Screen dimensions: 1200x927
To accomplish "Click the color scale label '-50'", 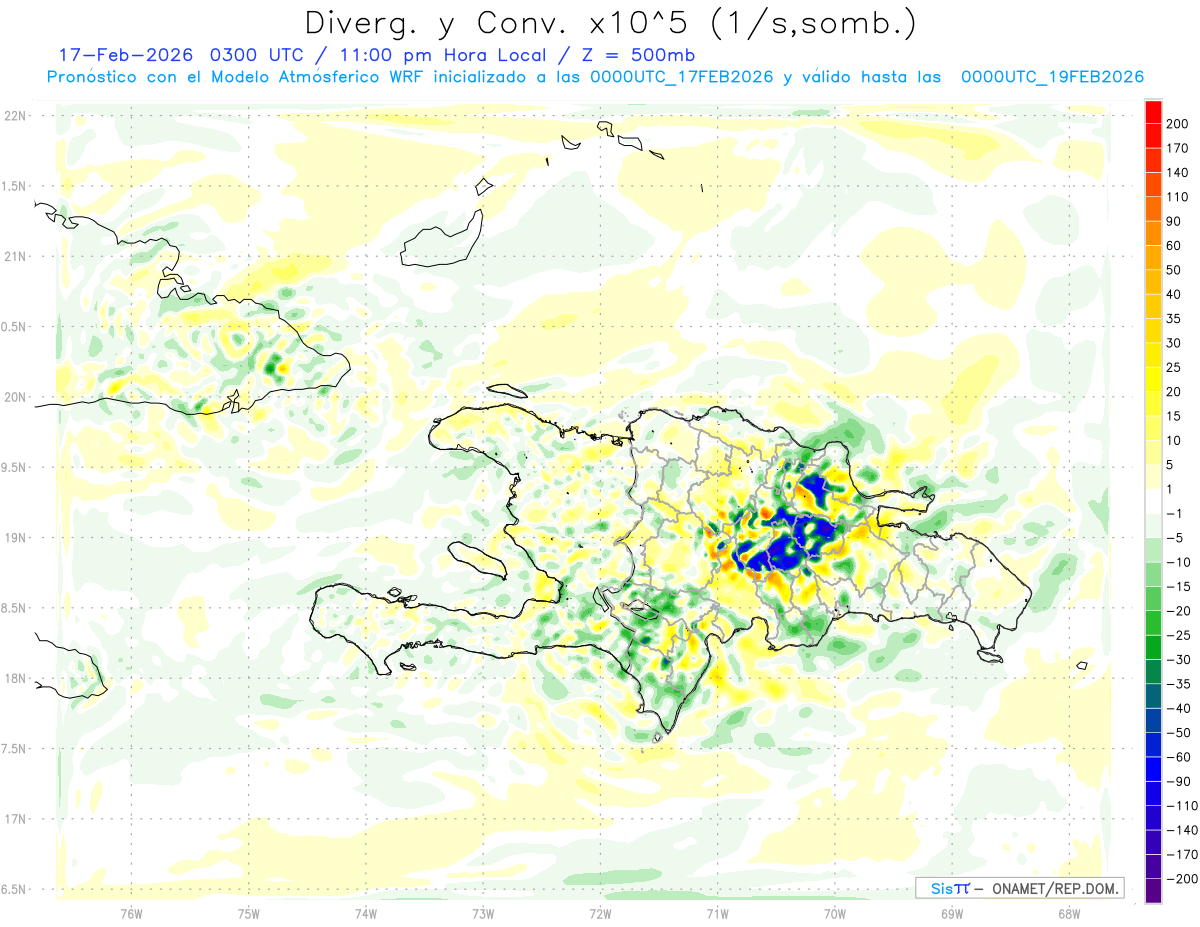I will tap(1181, 733).
